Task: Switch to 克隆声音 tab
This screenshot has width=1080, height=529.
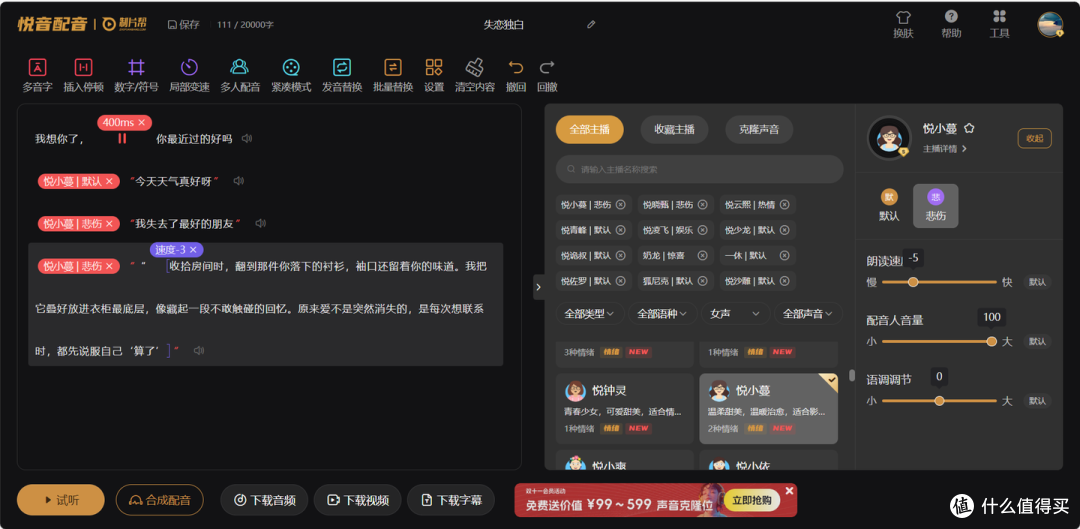Action: click(759, 129)
